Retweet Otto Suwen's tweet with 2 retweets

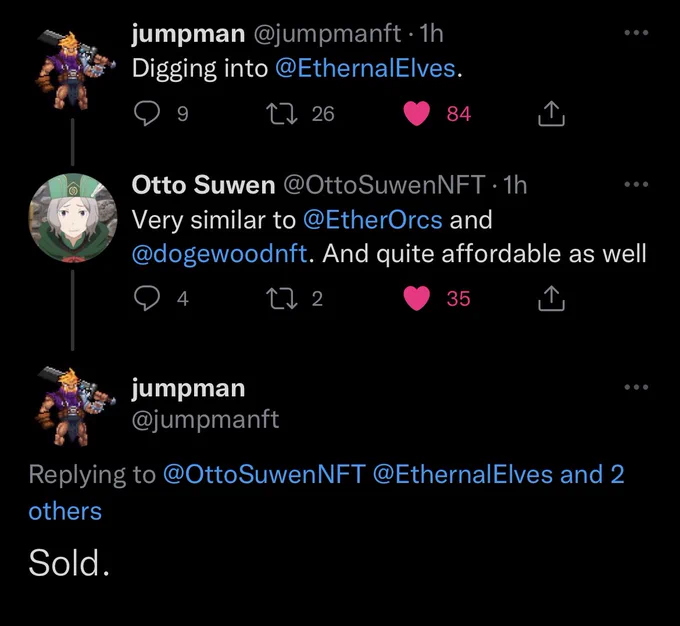282,298
